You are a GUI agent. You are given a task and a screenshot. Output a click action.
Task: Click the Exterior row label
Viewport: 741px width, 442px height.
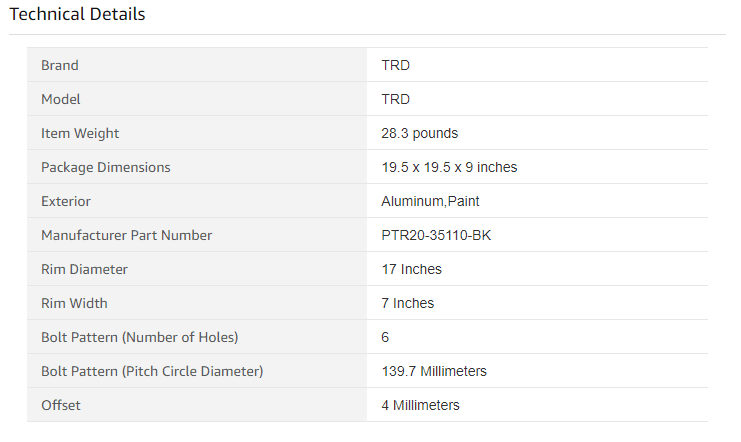click(66, 201)
